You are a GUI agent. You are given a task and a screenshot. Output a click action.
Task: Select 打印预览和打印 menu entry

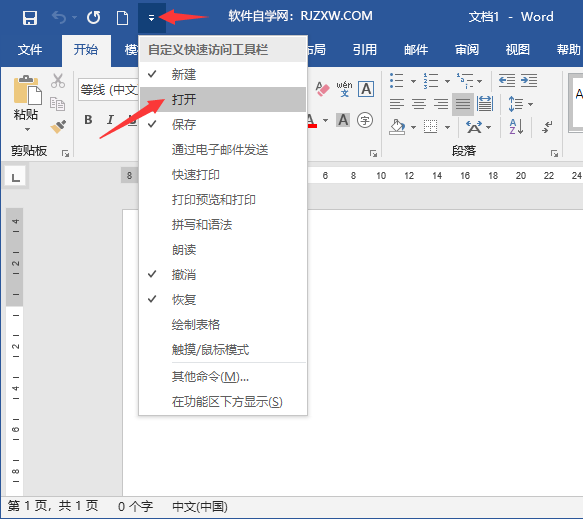(x=222, y=200)
